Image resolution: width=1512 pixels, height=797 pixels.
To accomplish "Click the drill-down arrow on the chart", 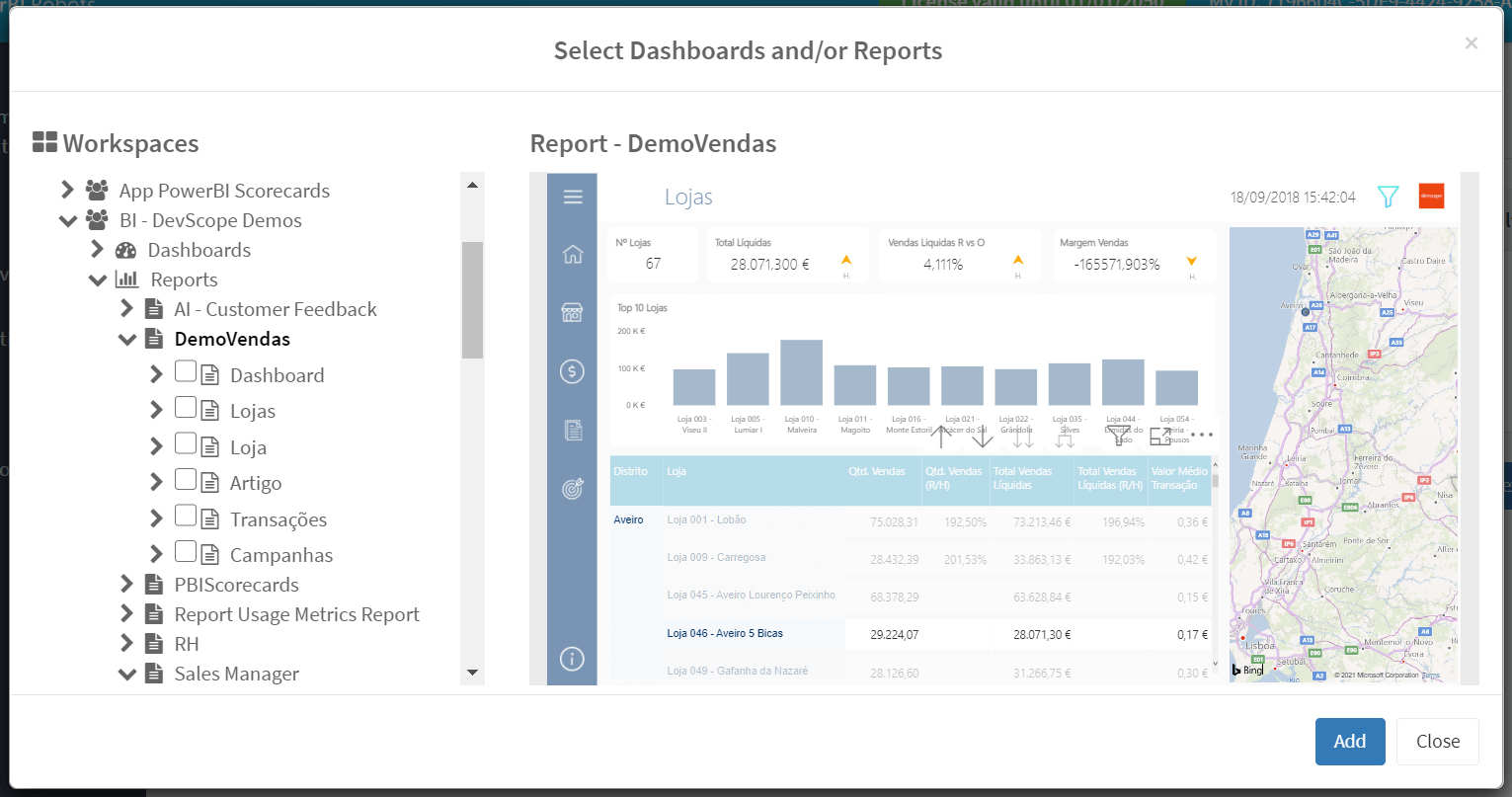I will click(x=982, y=437).
